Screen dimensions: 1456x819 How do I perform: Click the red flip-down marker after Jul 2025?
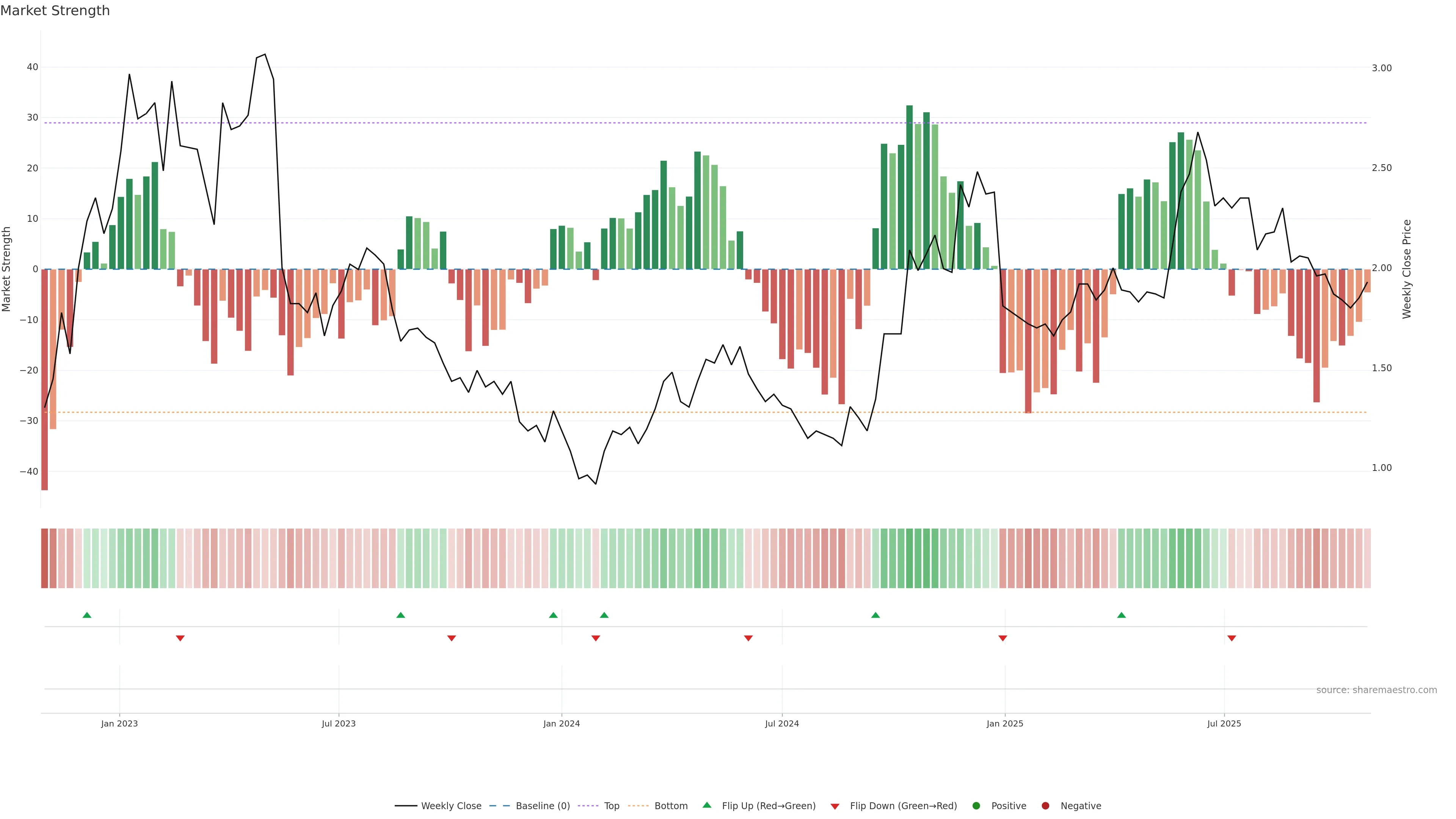(1232, 638)
